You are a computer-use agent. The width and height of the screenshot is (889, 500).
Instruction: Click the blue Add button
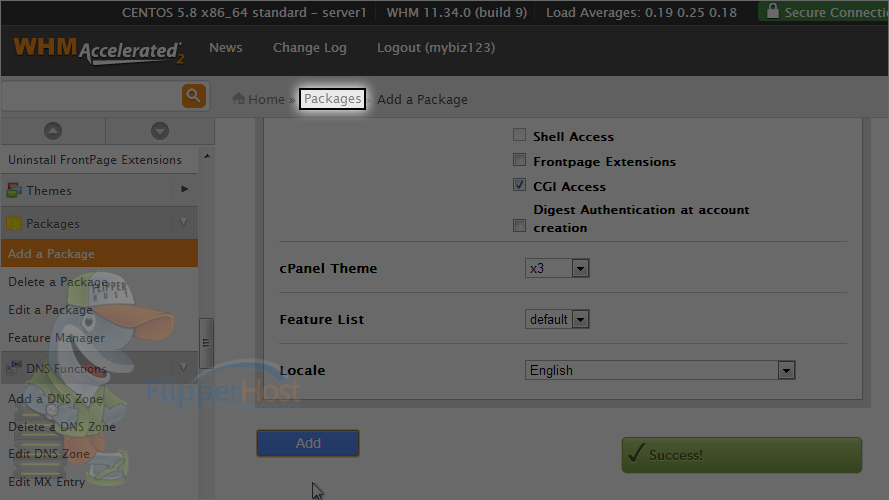pos(308,443)
